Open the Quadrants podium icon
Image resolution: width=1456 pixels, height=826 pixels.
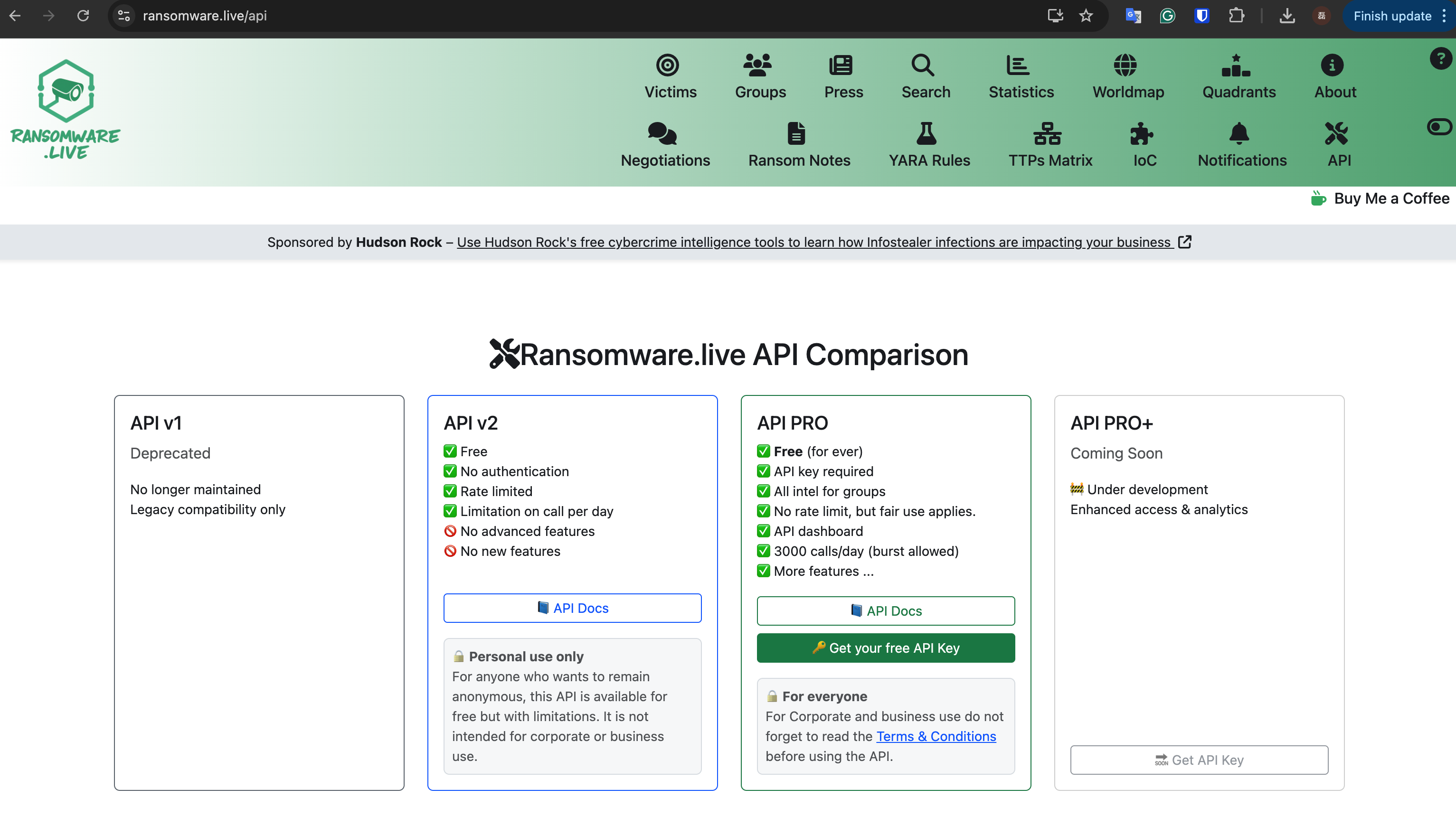[1236, 65]
